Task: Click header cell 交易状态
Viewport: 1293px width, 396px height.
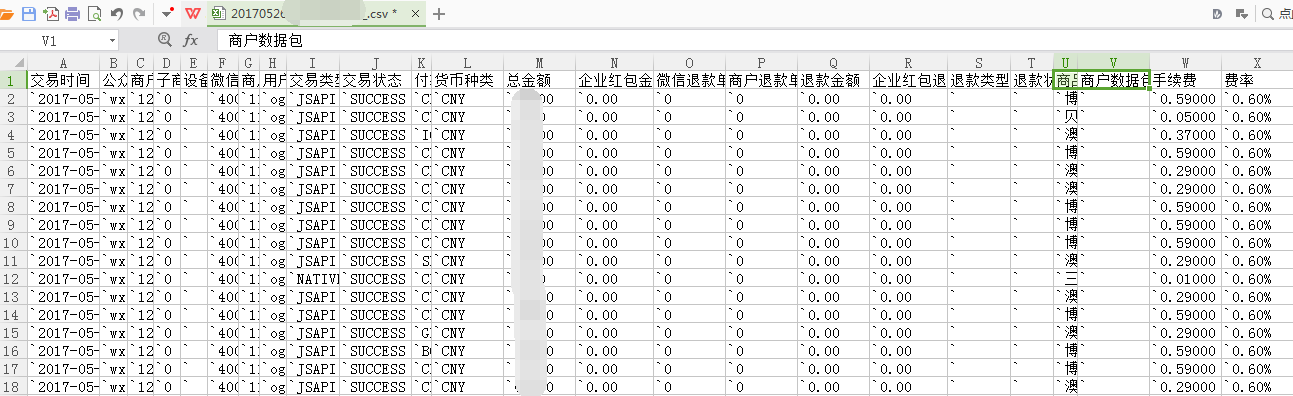Action: (x=375, y=80)
